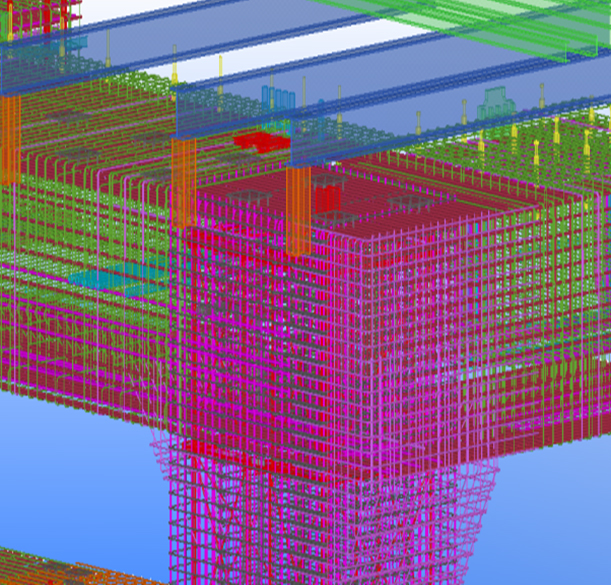
Task: Select the orange column in the center
Action: click(x=298, y=210)
